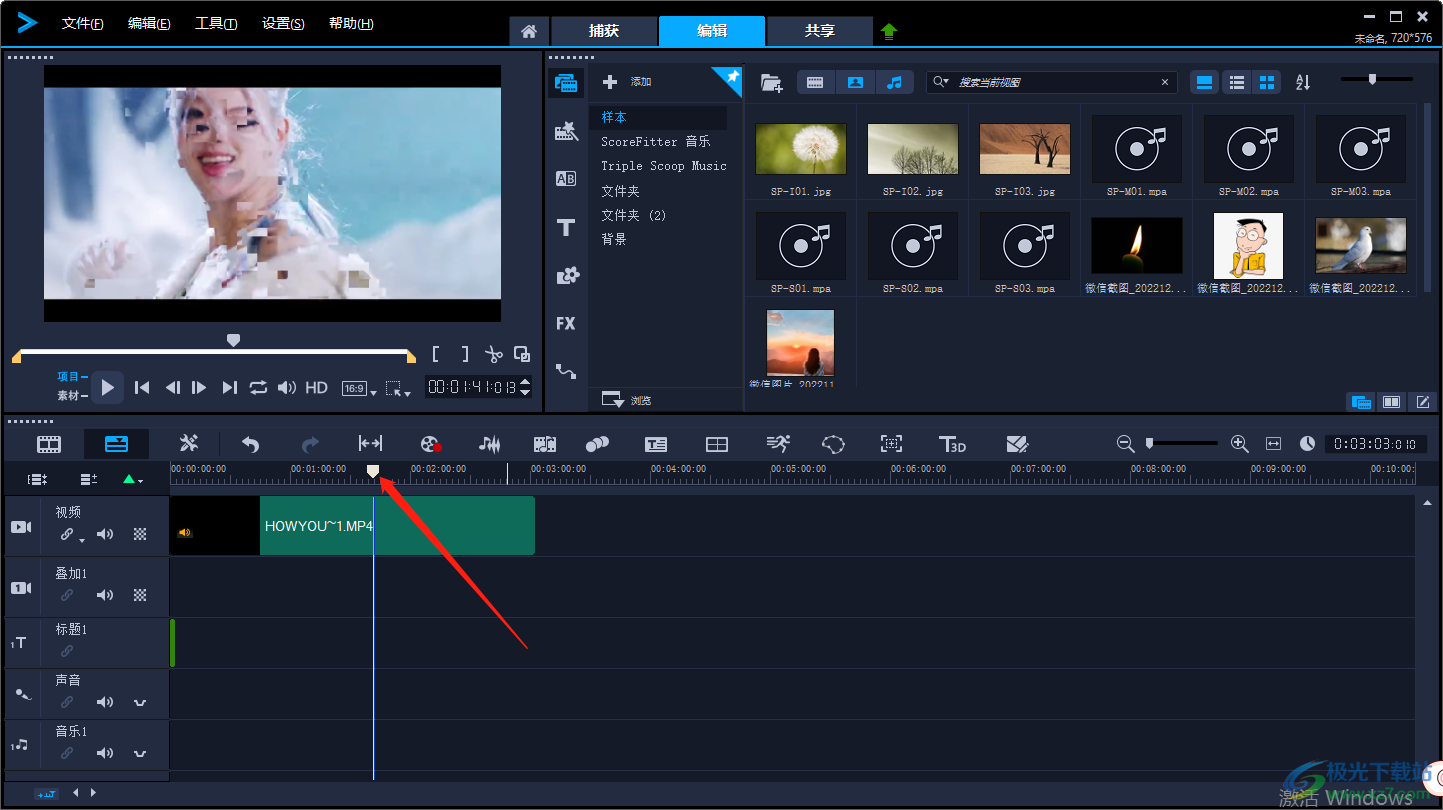Open the auto music tool
This screenshot has width=1443, height=810.
(544, 444)
